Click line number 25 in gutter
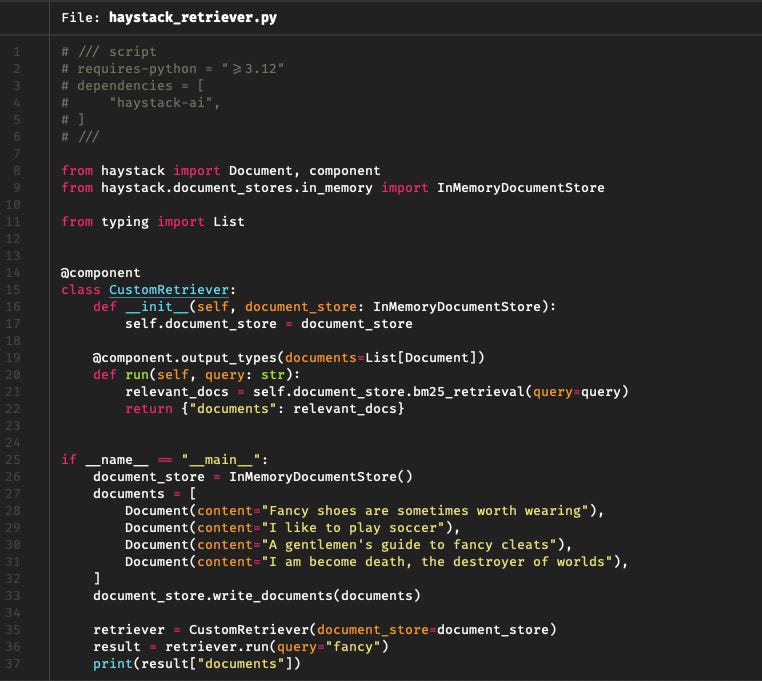 point(13,460)
